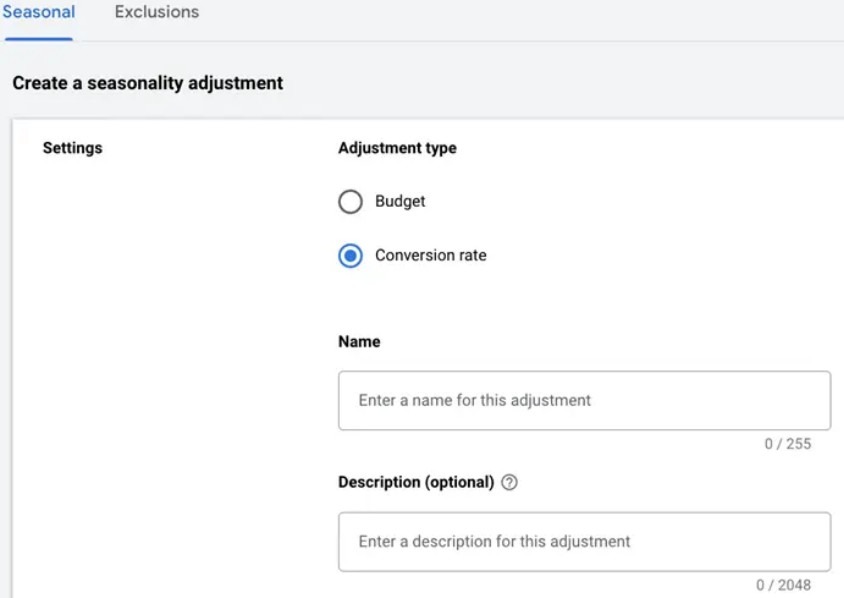Click the 0 / 2048 character counter

(783, 585)
